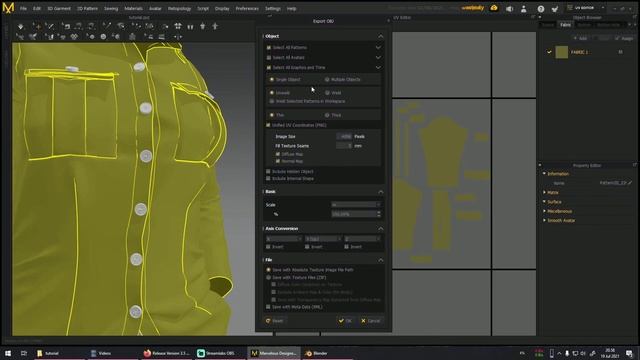Click the round button icon in second toolbar row
Image resolution: width=640 pixels, height=360 pixels.
point(103,37)
